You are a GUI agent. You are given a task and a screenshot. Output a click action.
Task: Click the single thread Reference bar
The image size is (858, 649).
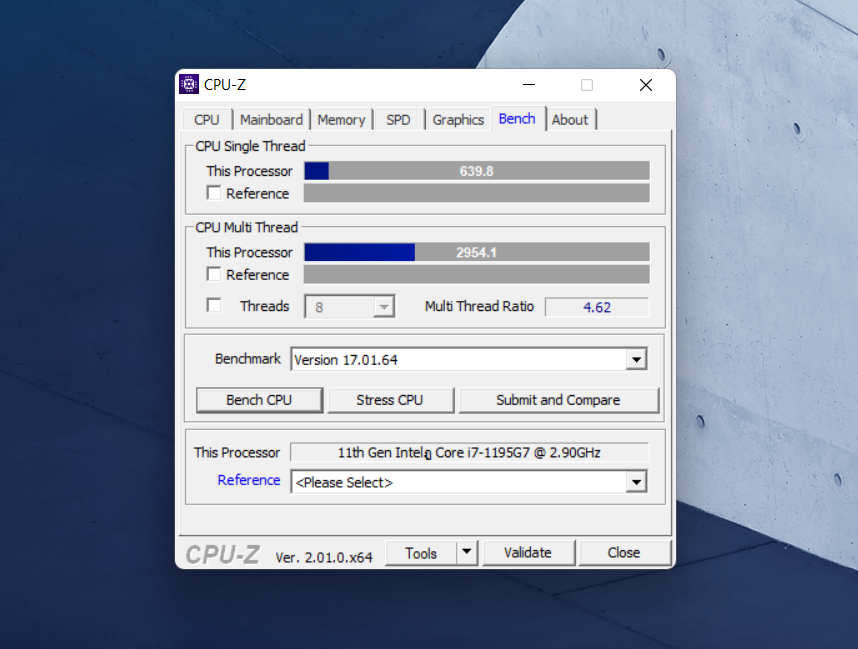(477, 193)
